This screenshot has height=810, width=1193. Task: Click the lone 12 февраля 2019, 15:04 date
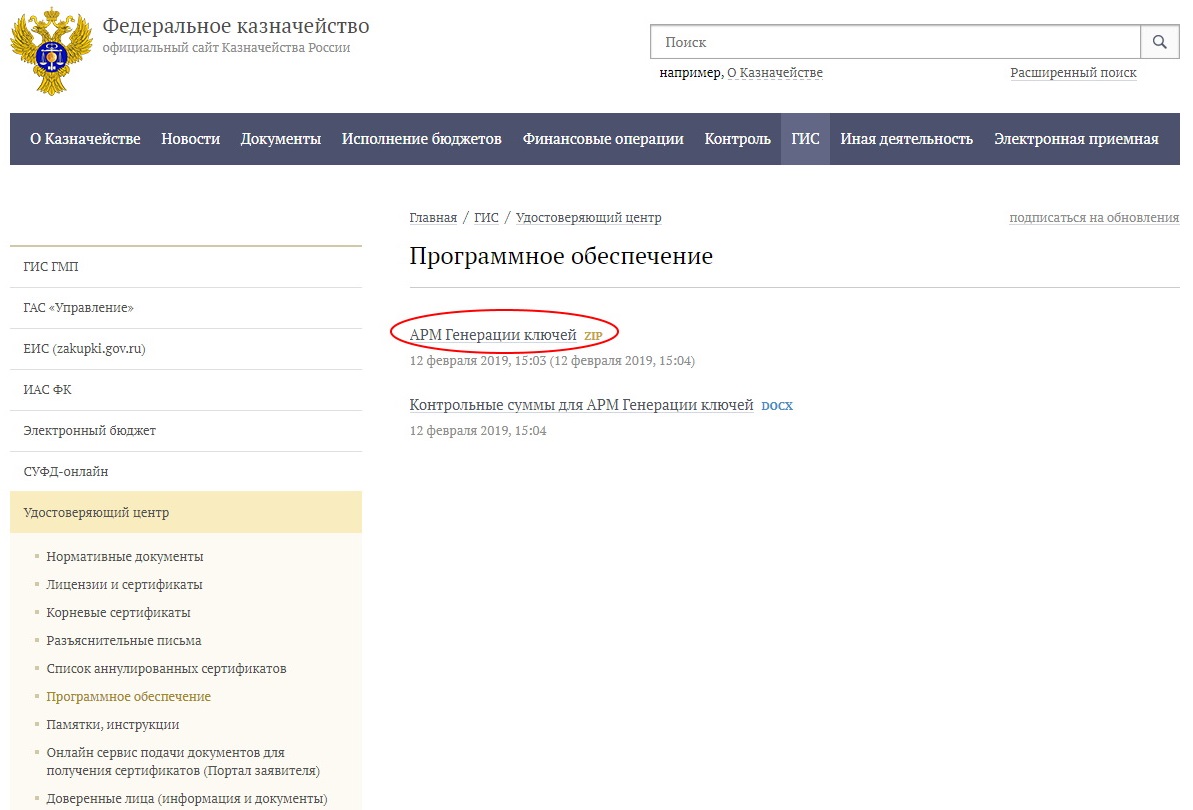[x=478, y=430]
